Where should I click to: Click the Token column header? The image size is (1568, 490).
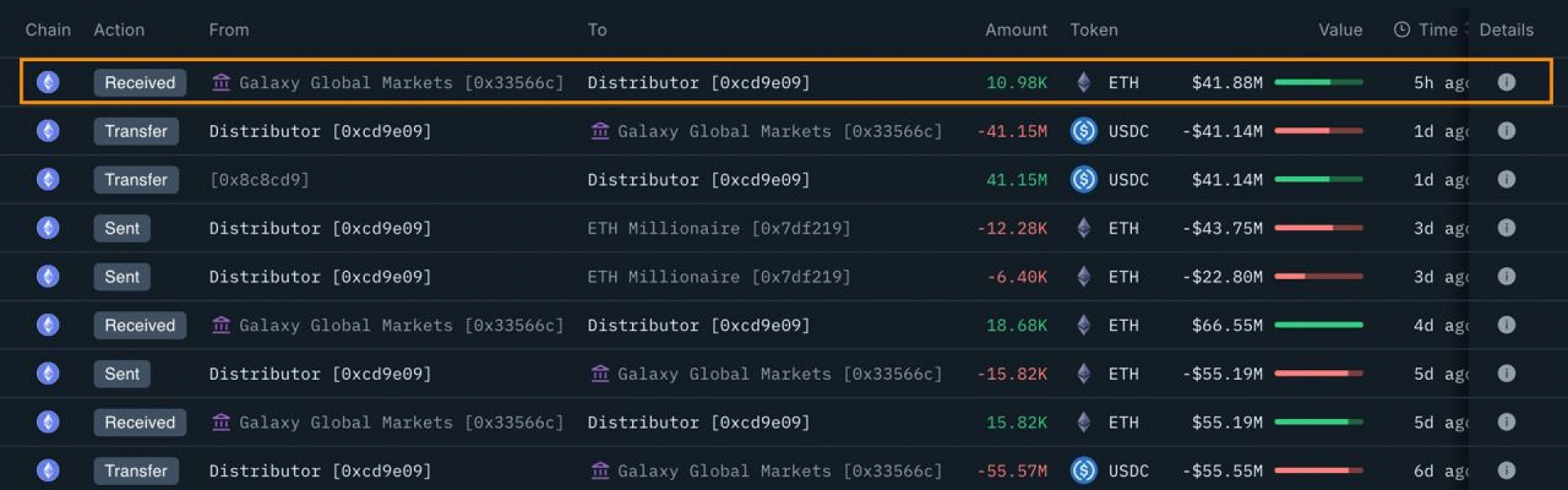click(1094, 30)
